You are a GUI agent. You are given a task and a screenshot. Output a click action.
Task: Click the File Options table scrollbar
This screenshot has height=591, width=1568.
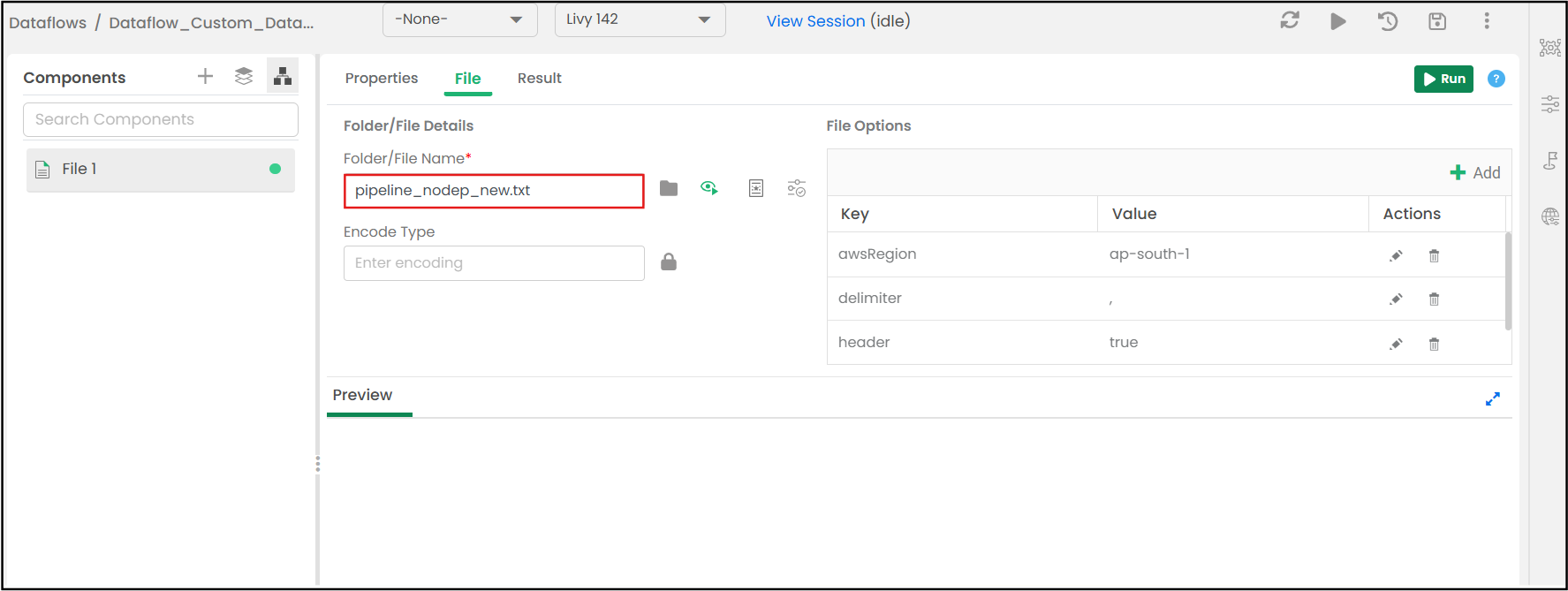1508,281
